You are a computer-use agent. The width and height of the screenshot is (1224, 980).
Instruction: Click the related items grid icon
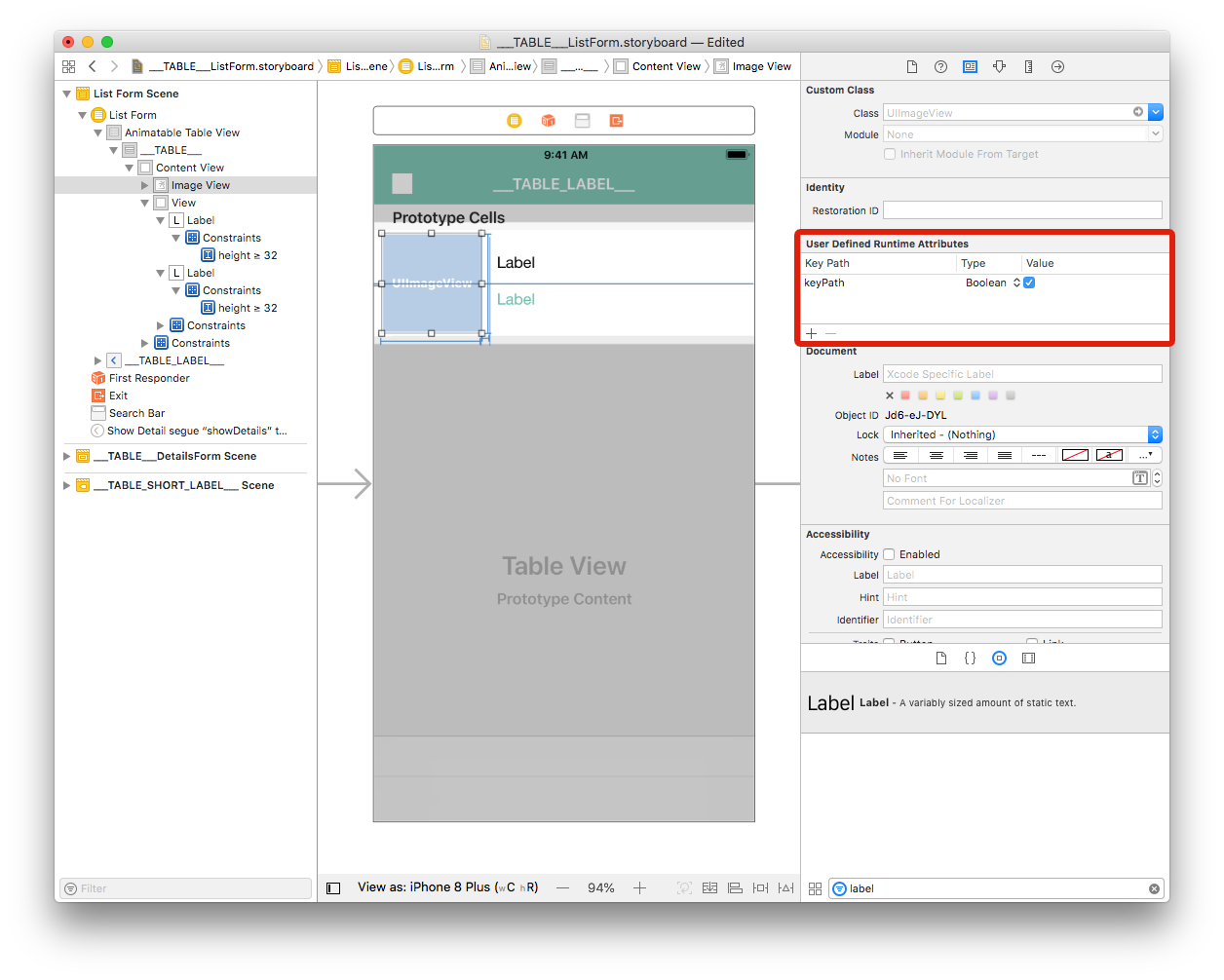[x=68, y=66]
